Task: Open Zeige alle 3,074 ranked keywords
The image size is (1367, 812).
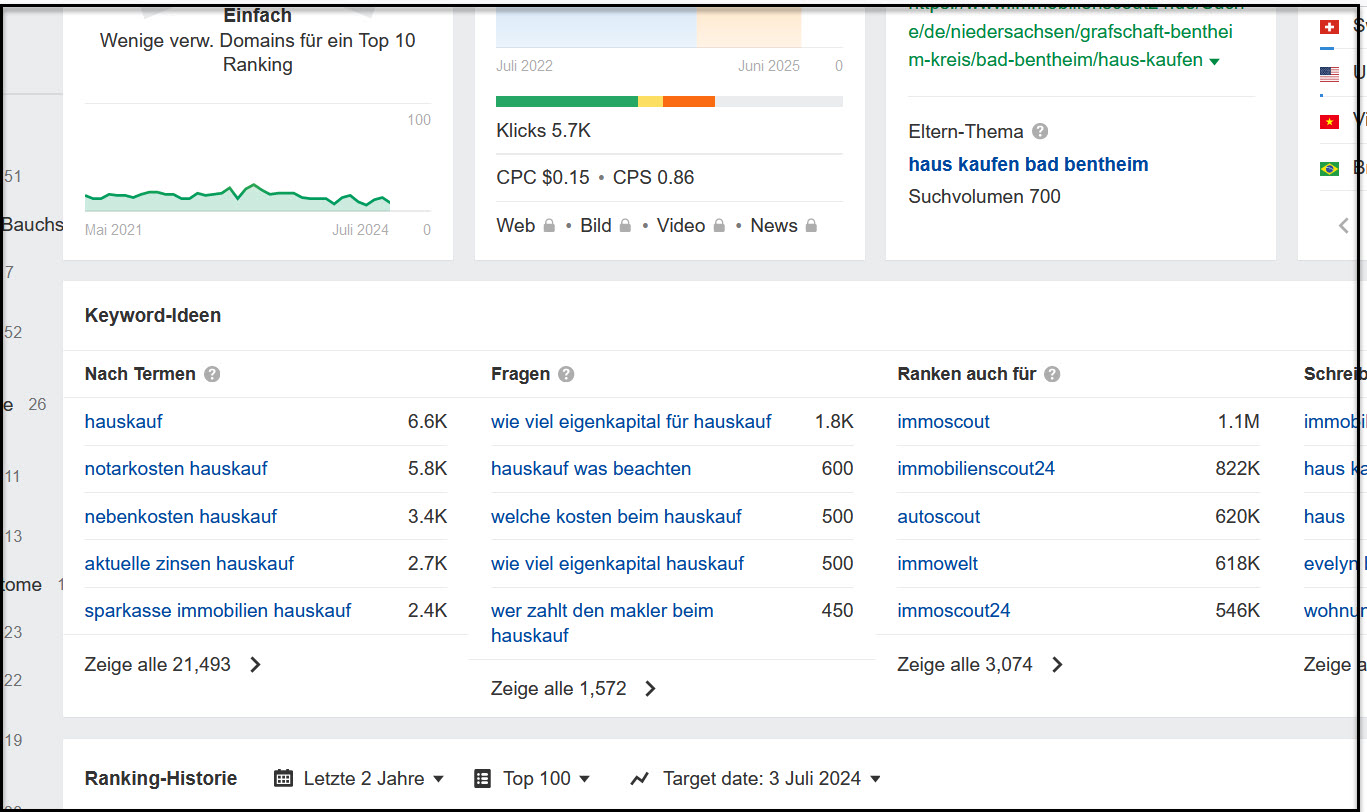Action: point(980,664)
